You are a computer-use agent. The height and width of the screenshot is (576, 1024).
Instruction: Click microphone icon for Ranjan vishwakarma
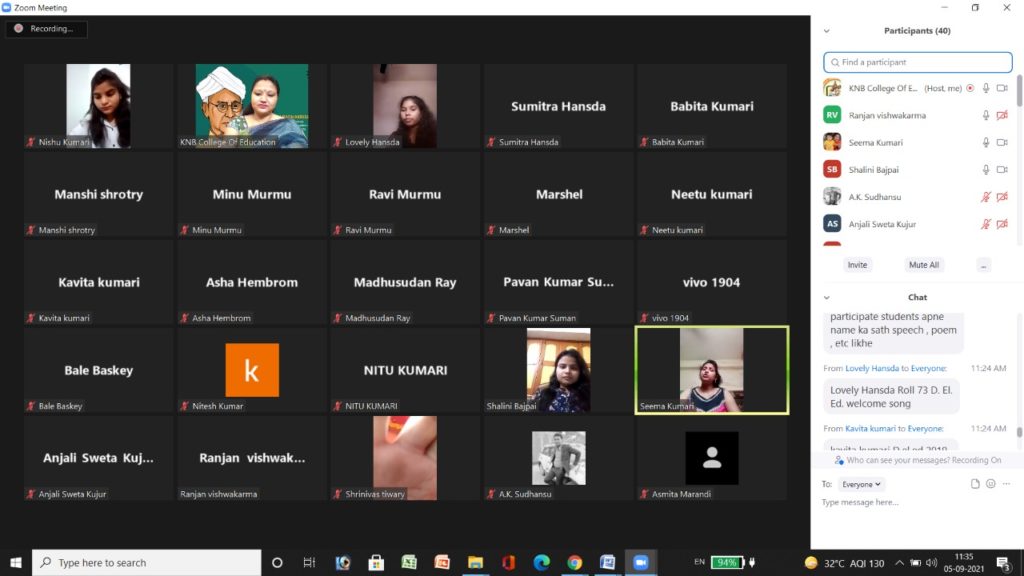click(x=986, y=115)
